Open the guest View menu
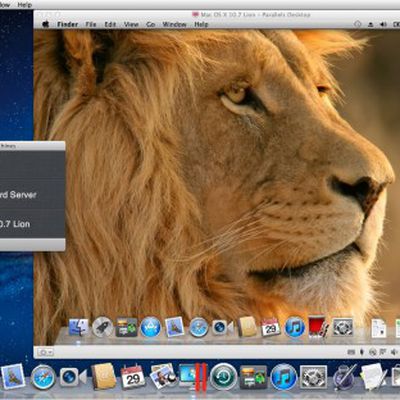The image size is (400, 400). click(131, 24)
